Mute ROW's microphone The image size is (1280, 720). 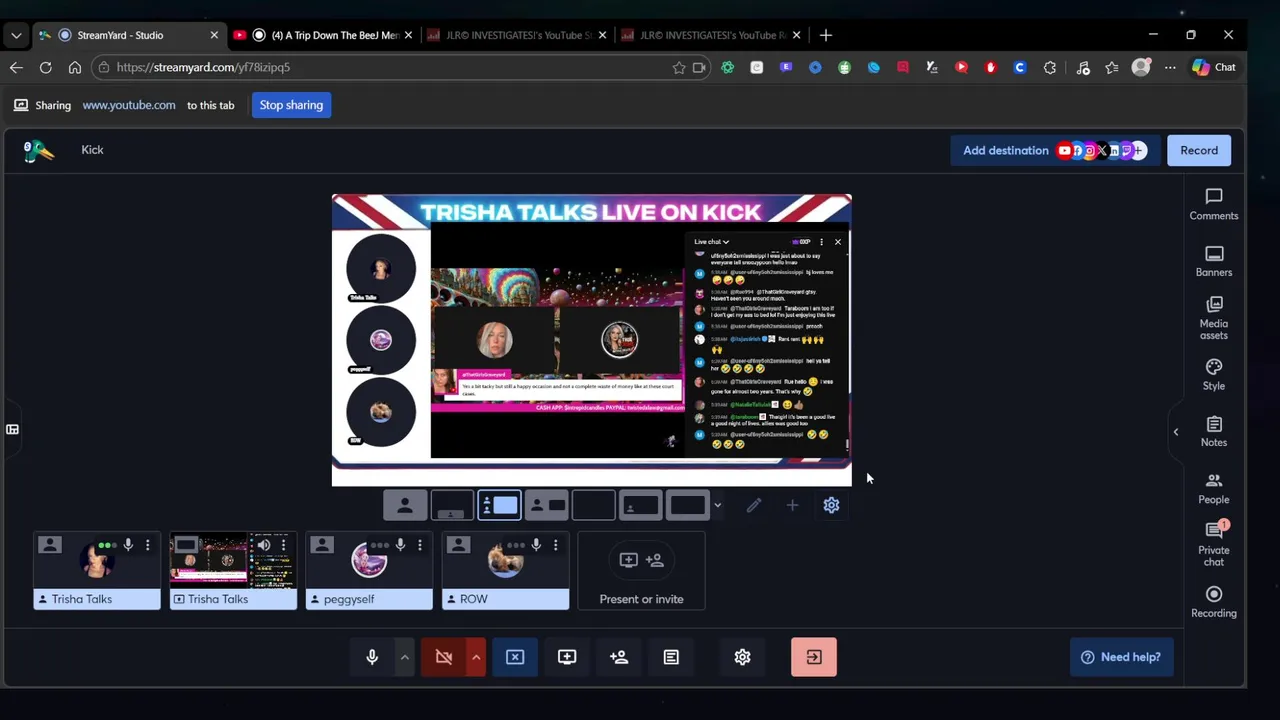536,545
